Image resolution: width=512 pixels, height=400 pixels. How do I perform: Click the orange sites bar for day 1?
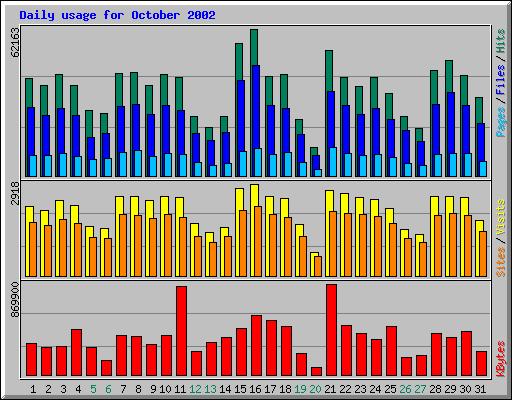33,249
